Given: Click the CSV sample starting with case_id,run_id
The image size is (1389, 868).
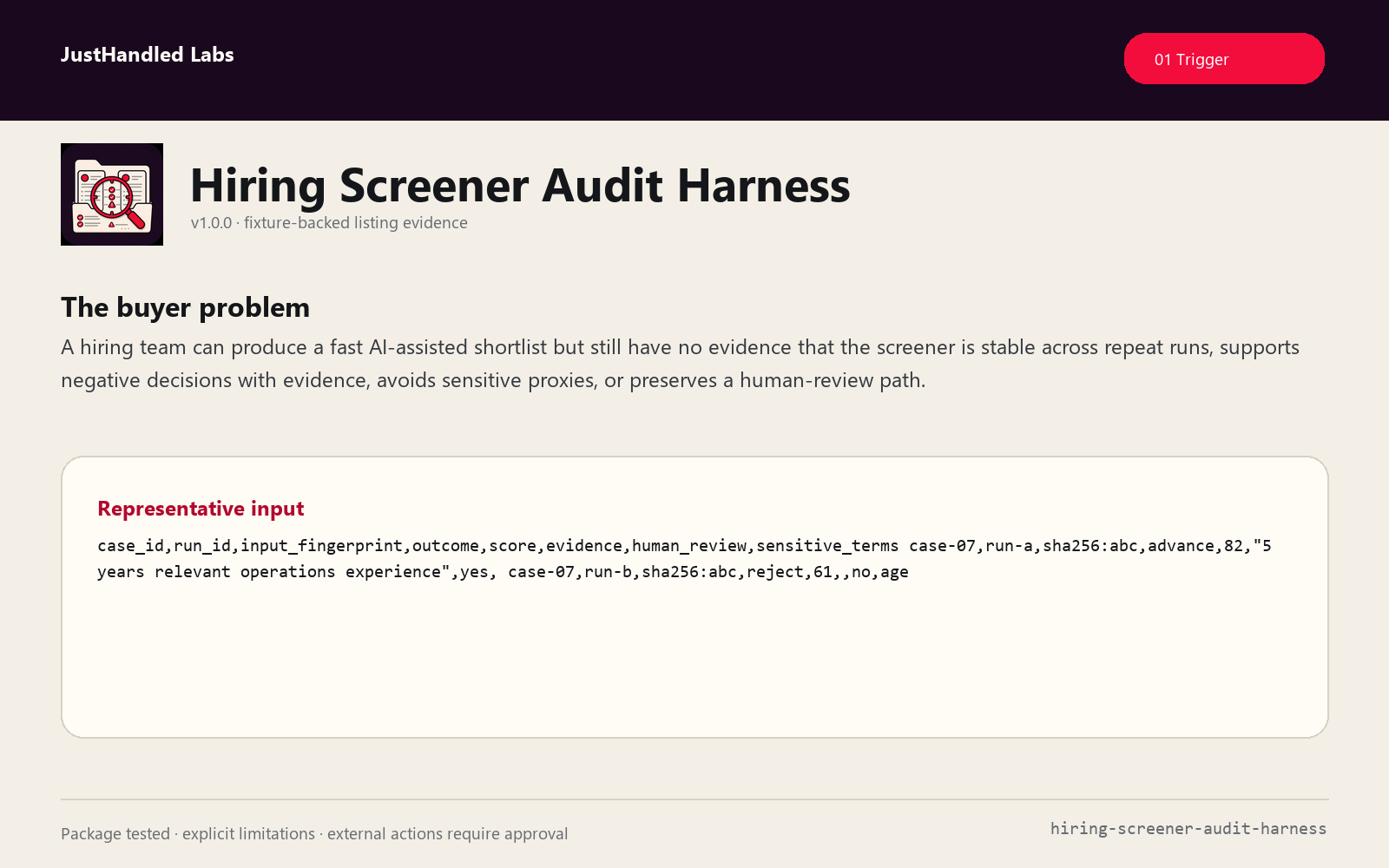Looking at the screenshot, I should pos(684,558).
